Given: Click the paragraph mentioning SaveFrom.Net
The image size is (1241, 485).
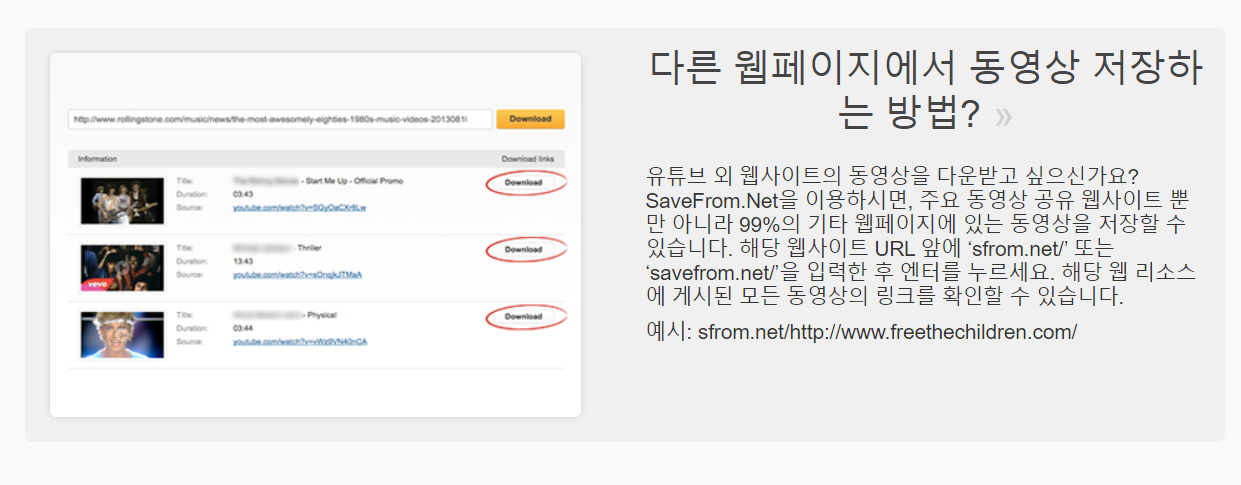Looking at the screenshot, I should pos(922,235).
